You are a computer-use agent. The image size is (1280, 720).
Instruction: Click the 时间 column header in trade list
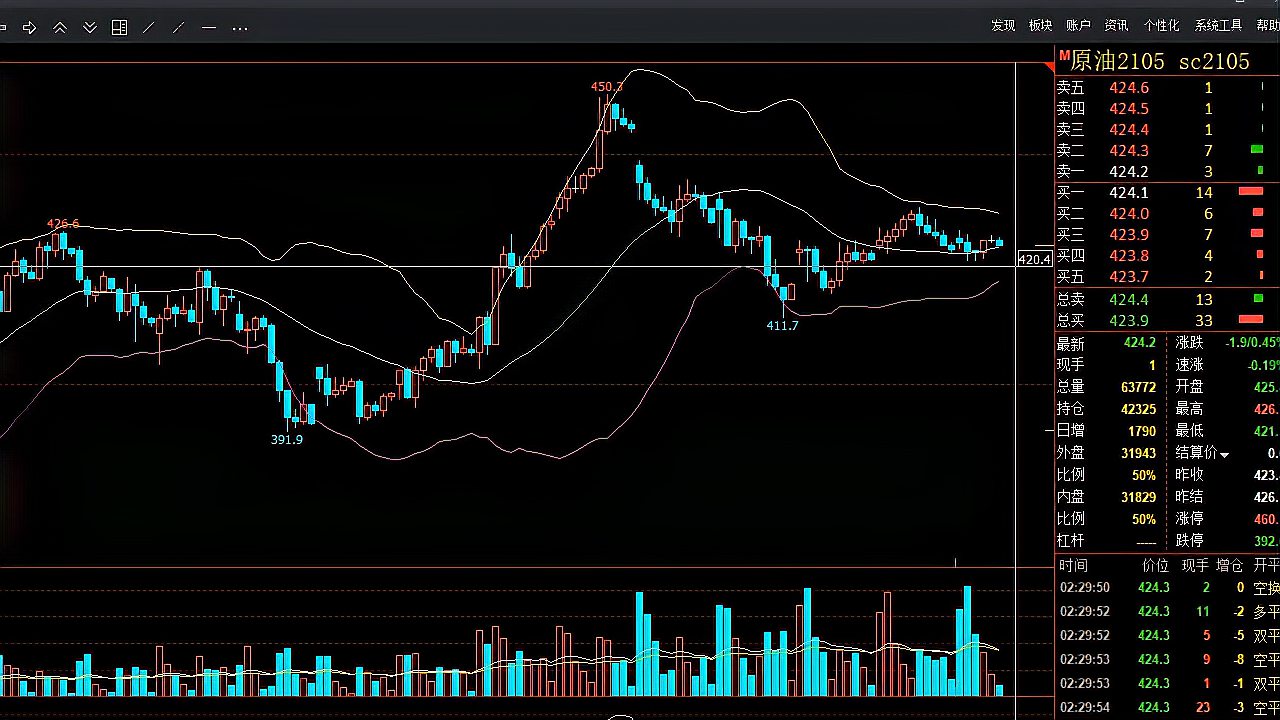pyautogui.click(x=1073, y=565)
